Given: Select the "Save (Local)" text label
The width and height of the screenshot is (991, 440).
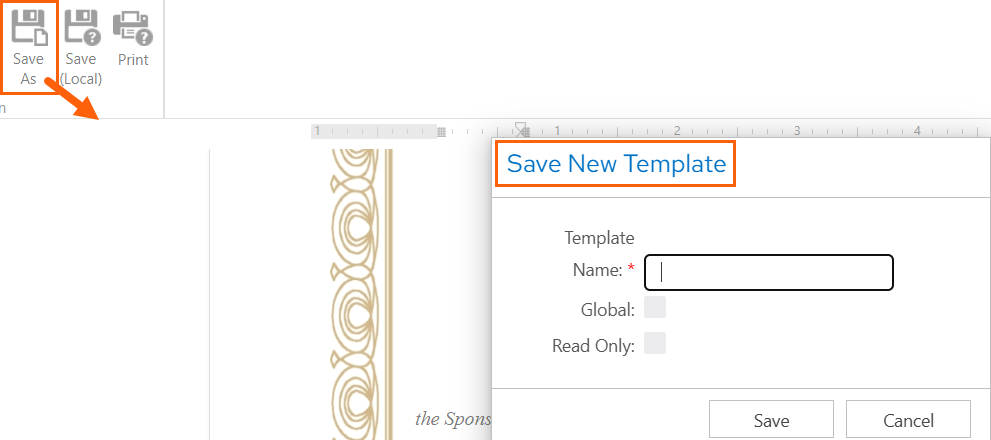Looking at the screenshot, I should (81, 69).
